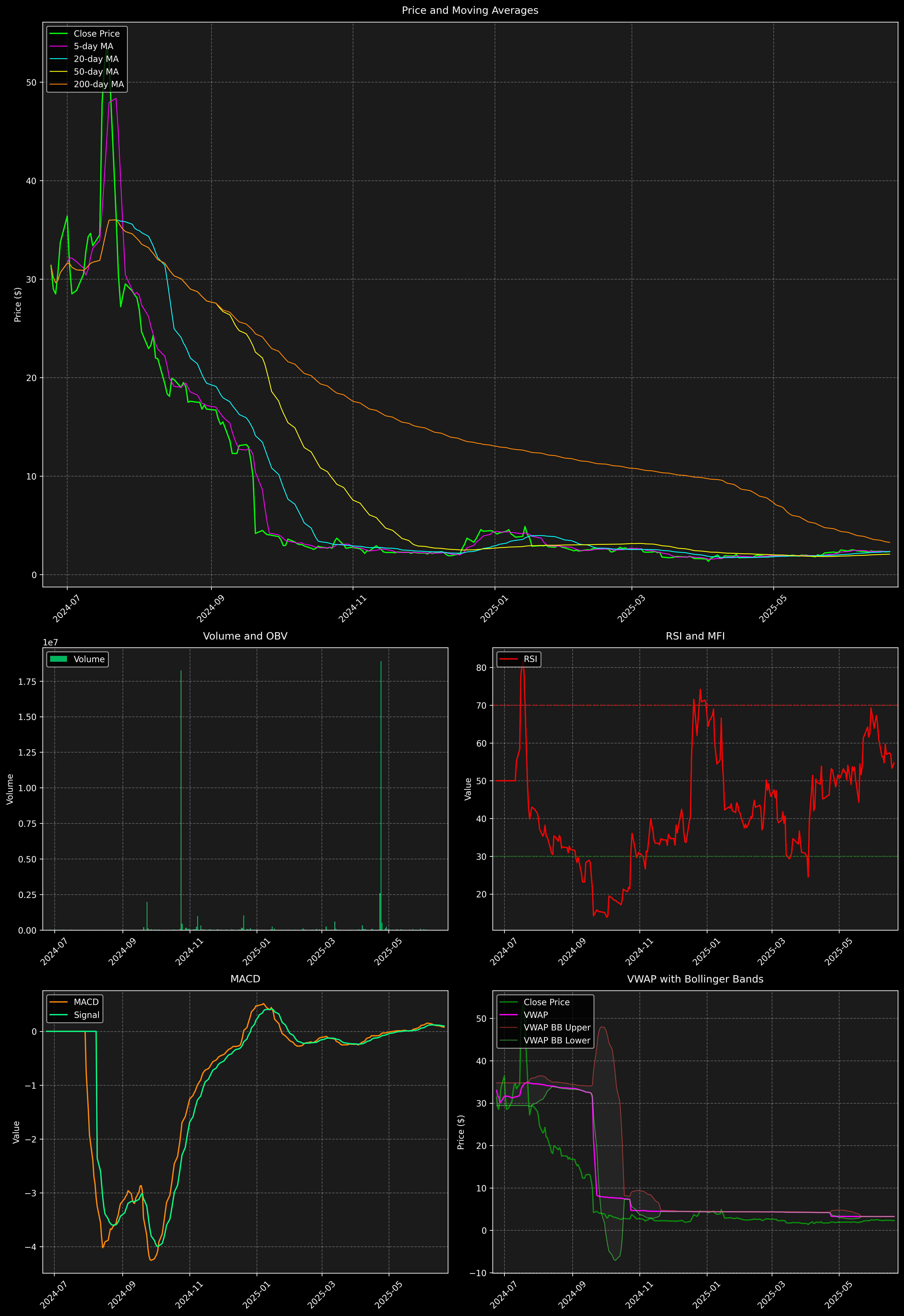Click the '1.75' tick on Volume chart

27,682
